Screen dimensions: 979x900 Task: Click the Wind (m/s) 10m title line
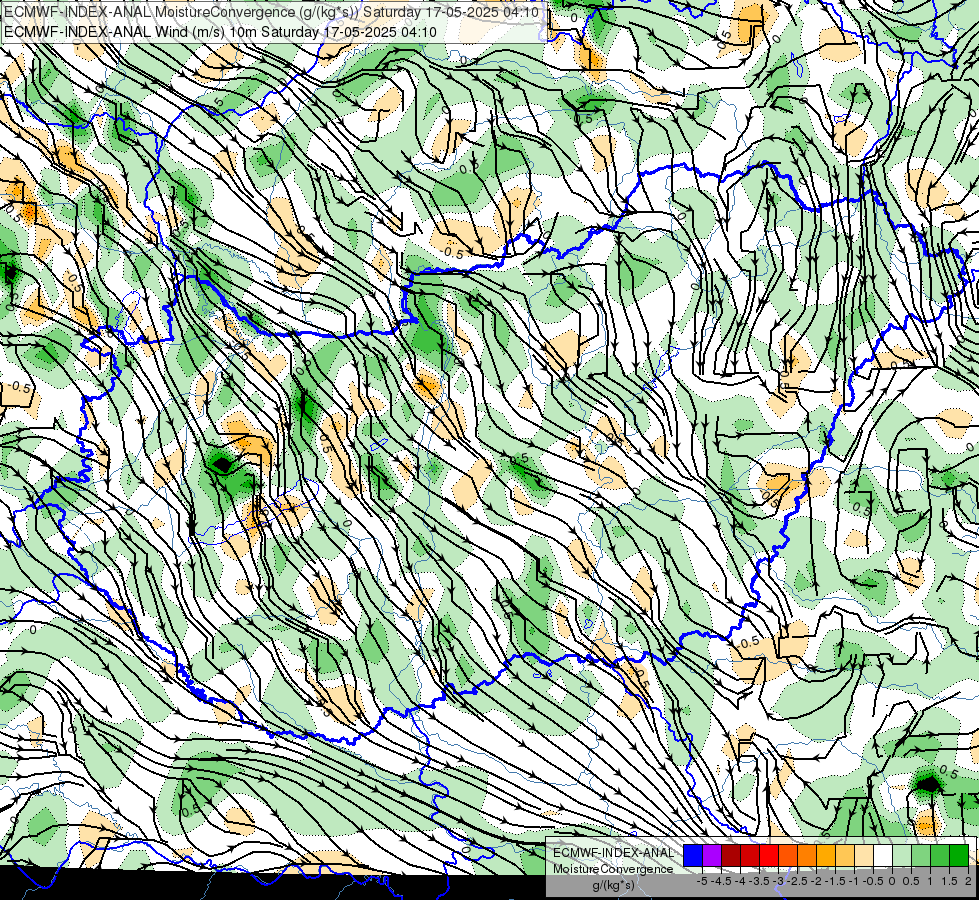pyautogui.click(x=220, y=32)
